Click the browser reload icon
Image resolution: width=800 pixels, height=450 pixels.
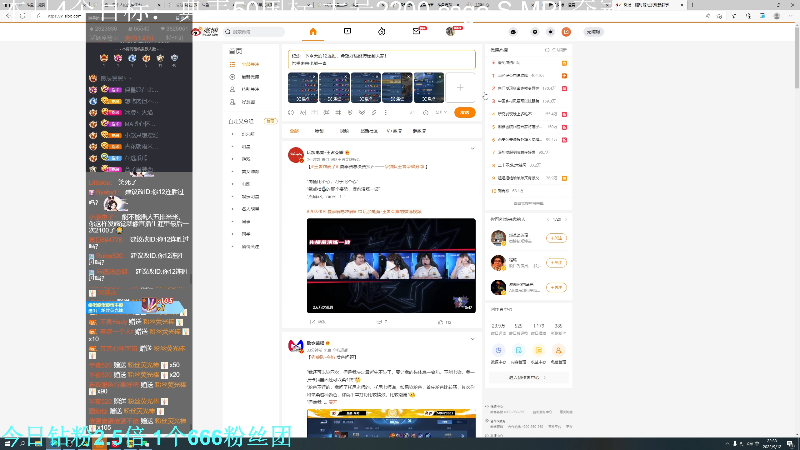22,16
